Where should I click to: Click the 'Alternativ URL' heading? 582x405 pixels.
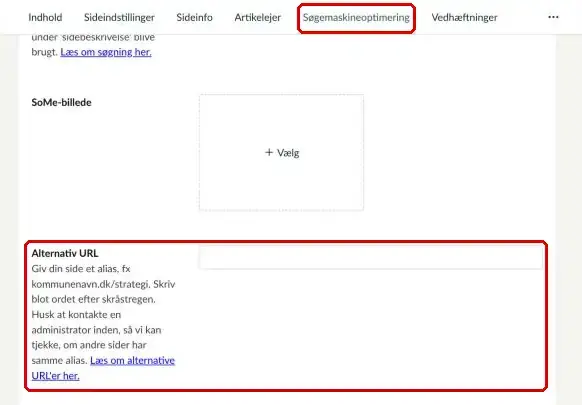(x=65, y=253)
